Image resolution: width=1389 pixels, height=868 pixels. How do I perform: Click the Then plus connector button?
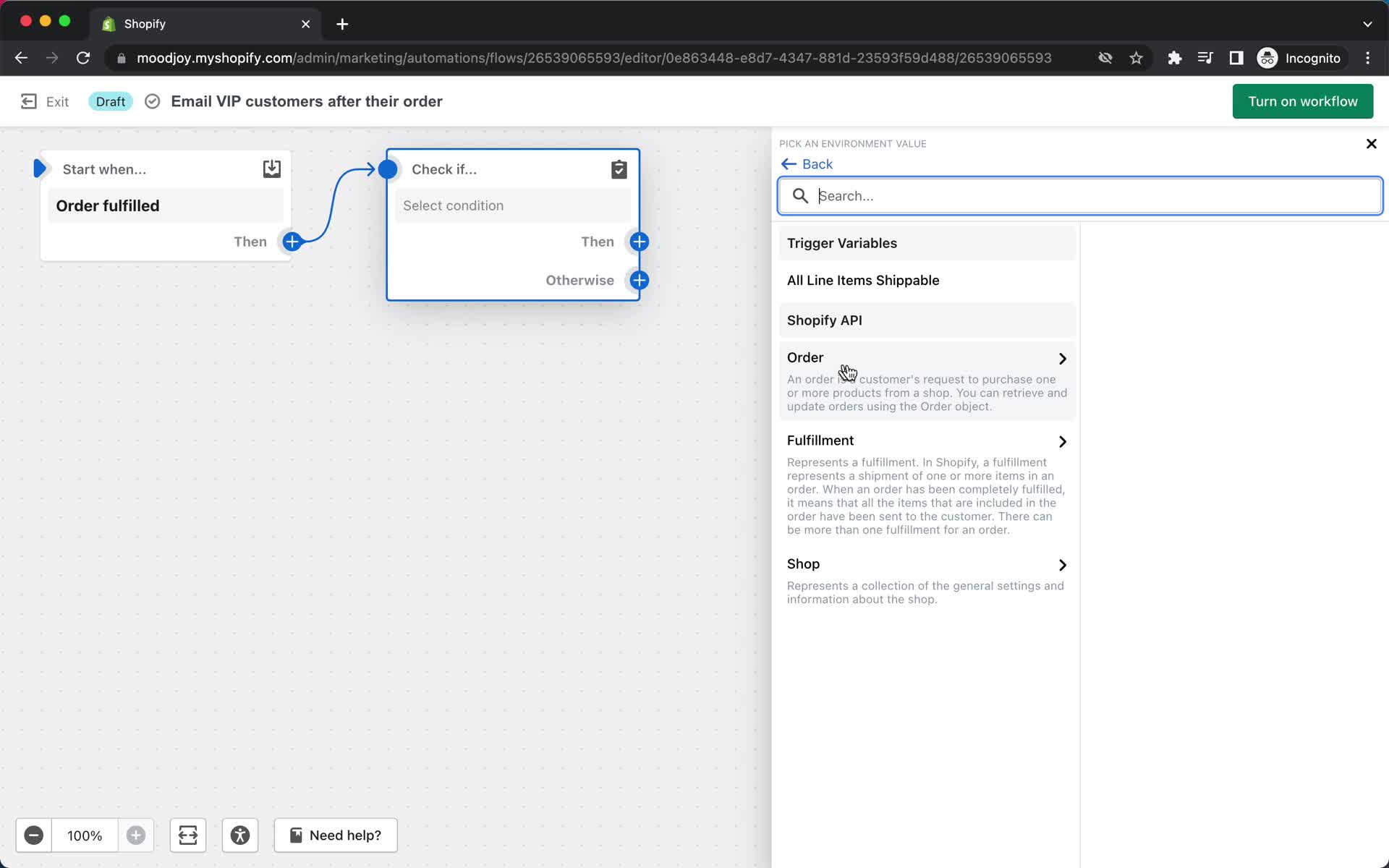pyautogui.click(x=640, y=241)
